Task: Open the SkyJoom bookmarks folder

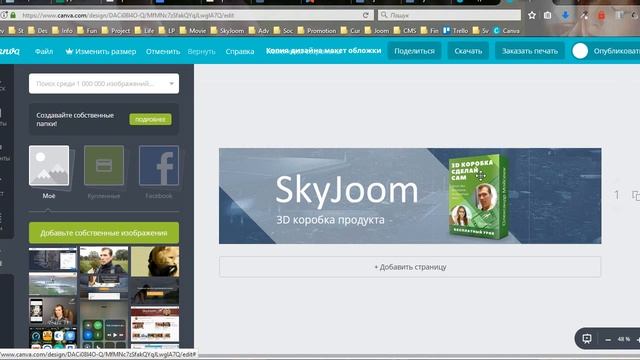Action: [227, 31]
